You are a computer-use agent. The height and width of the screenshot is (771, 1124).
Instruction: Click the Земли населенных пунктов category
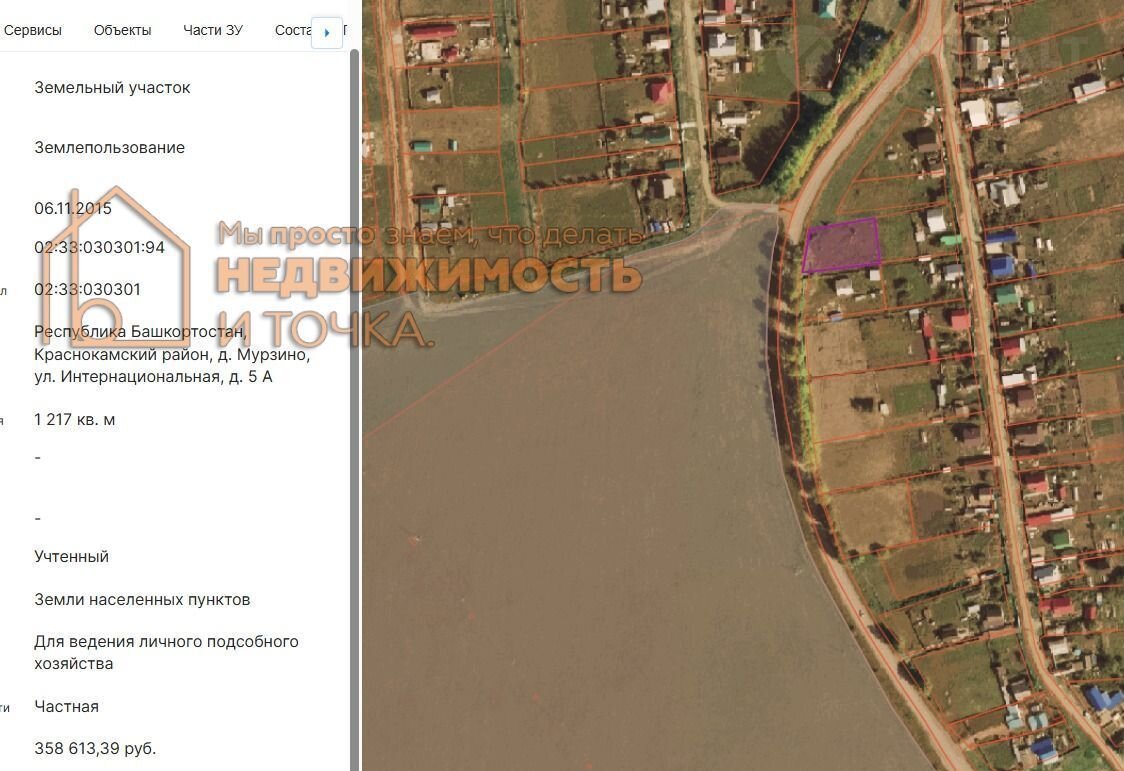pyautogui.click(x=142, y=599)
